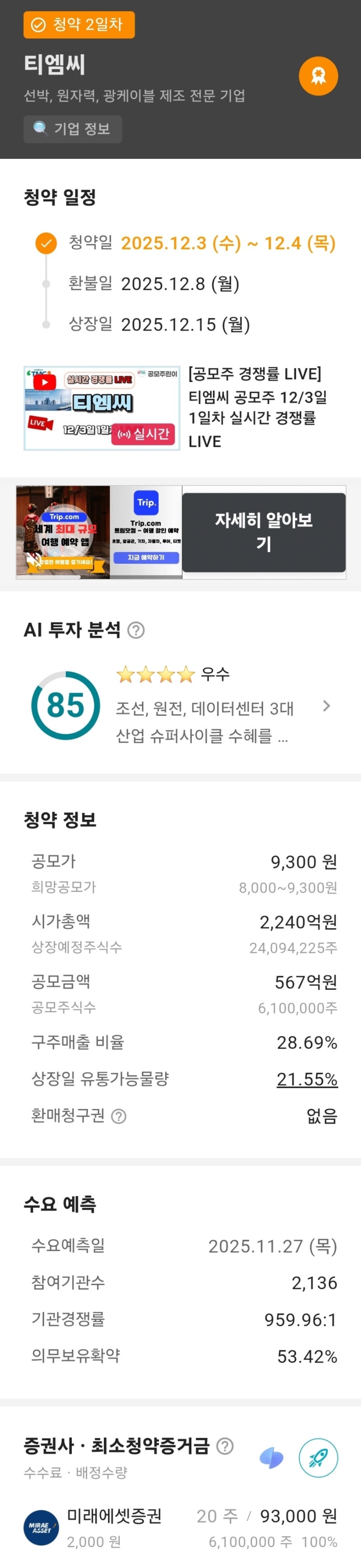The width and height of the screenshot is (361, 1568).
Task: Tap the 청약 2일차 status badge
Action: (79, 25)
